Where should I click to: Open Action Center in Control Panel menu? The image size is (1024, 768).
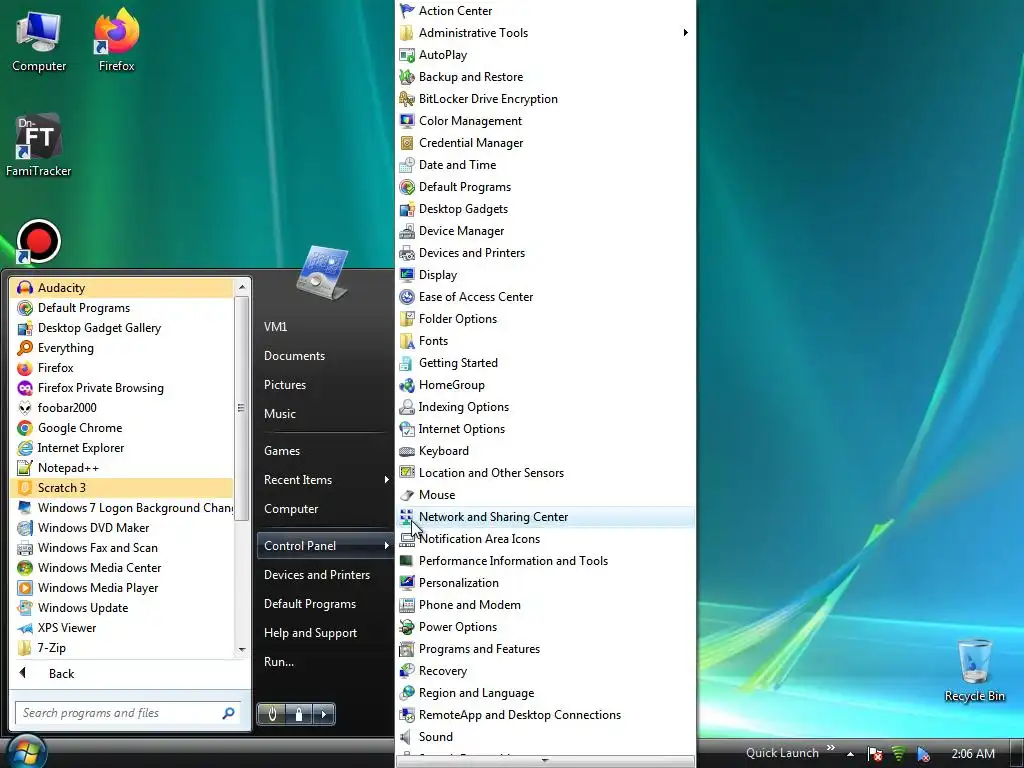pos(545,10)
